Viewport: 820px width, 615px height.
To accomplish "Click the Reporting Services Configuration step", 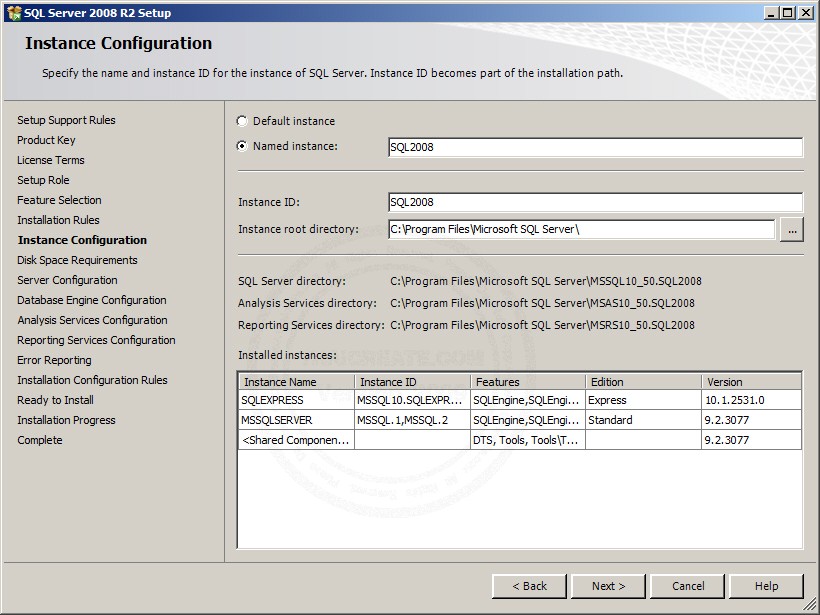I will pos(96,340).
